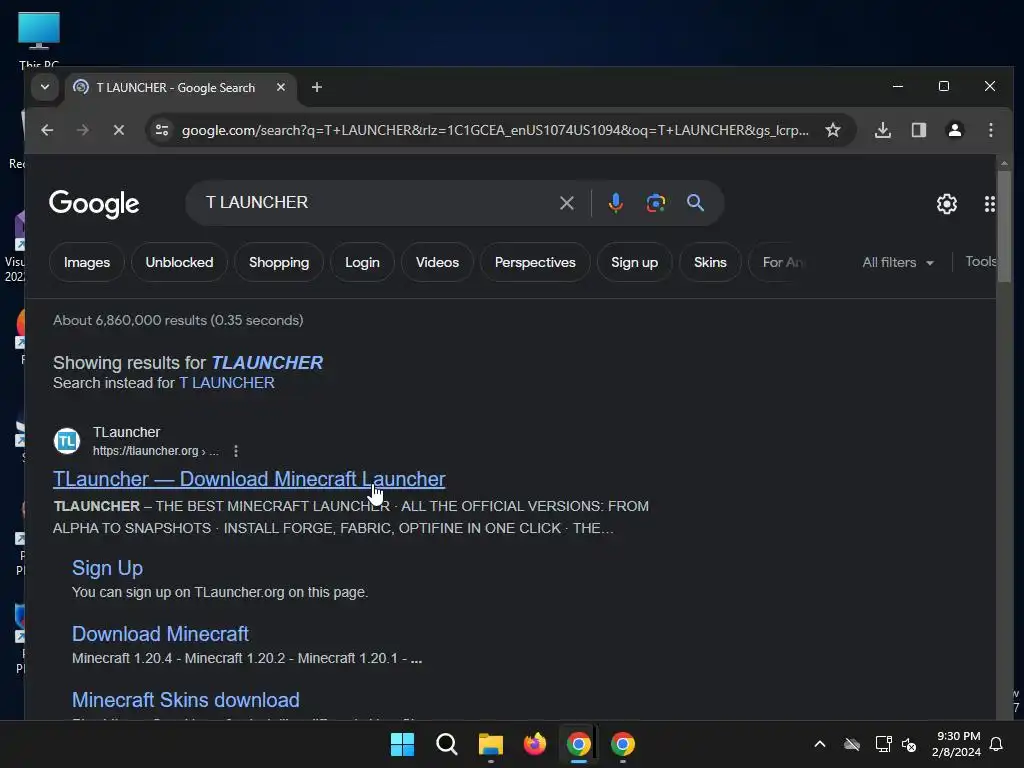Select the Unblocked filter chip
Viewport: 1024px width, 768px height.
pyautogui.click(x=179, y=262)
